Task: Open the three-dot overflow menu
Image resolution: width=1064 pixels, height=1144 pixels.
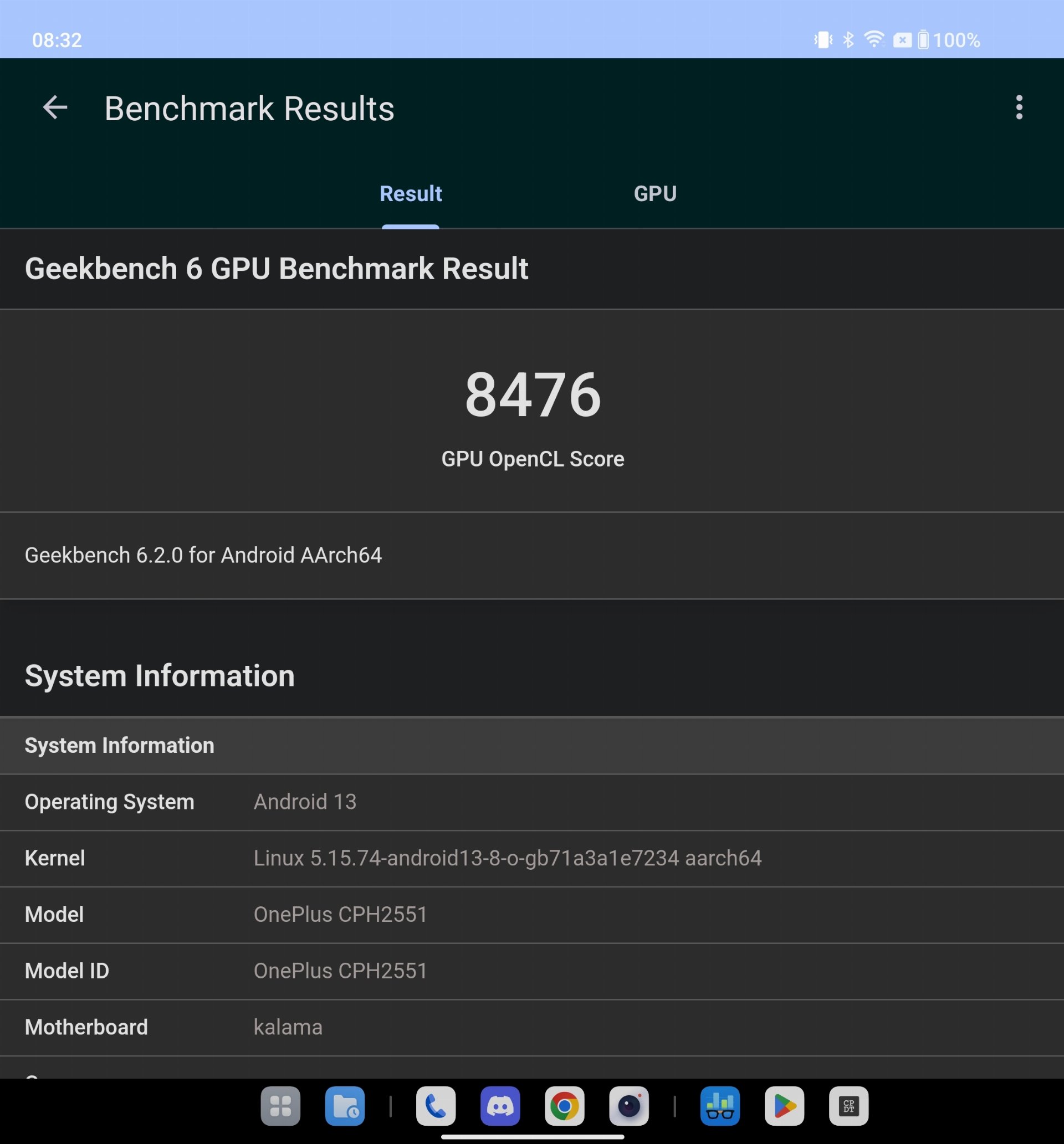Action: (1019, 107)
